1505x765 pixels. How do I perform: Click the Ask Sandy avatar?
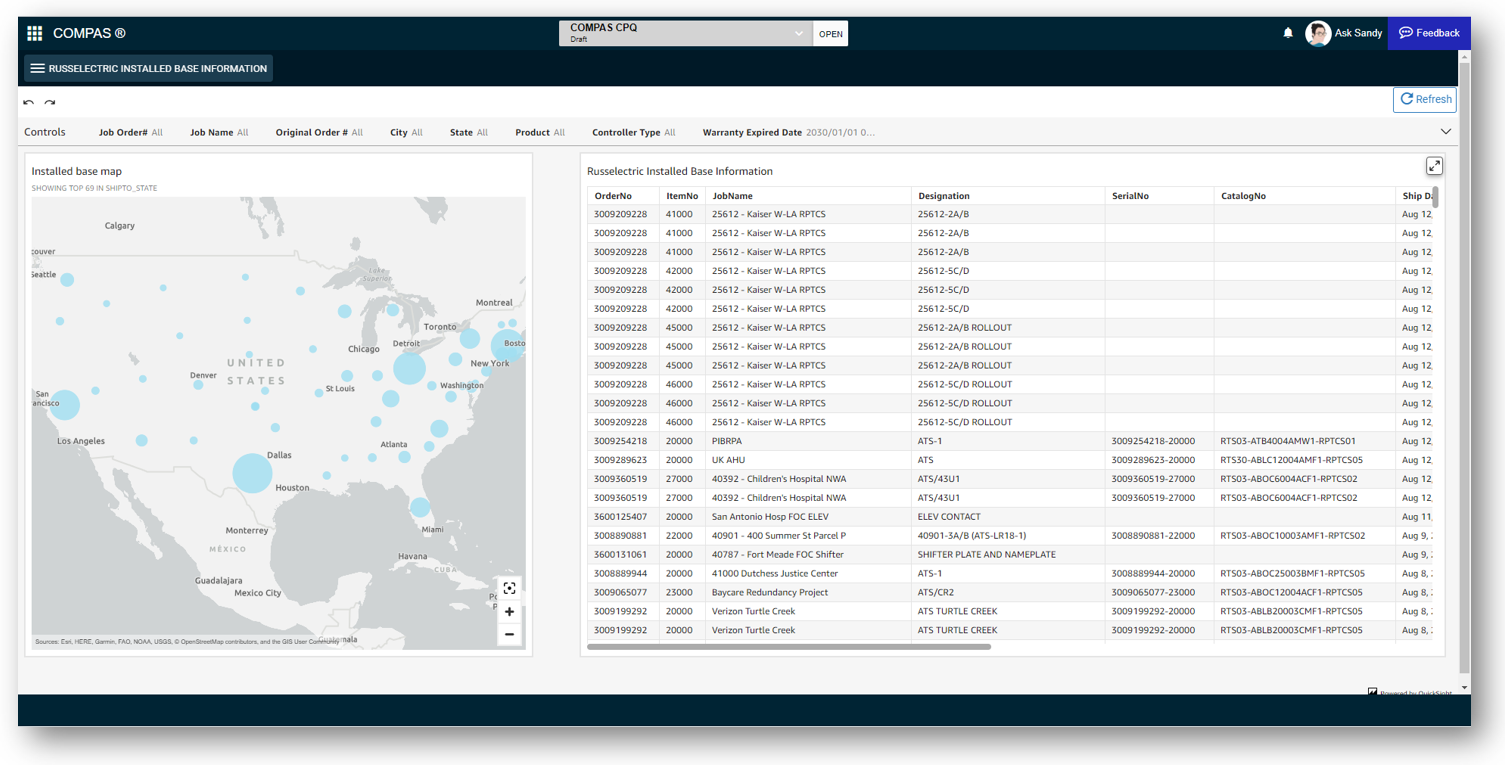(x=1318, y=33)
